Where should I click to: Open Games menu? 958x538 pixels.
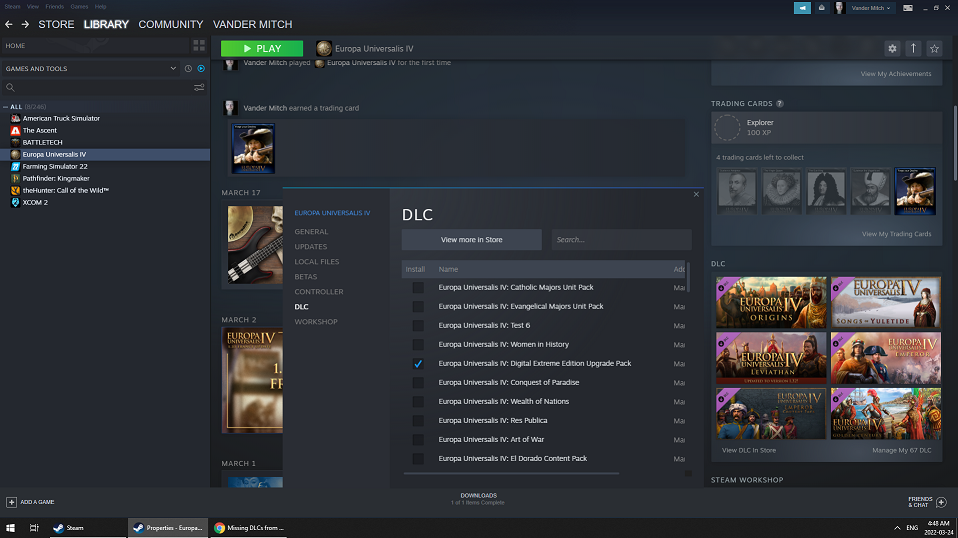pos(79,7)
